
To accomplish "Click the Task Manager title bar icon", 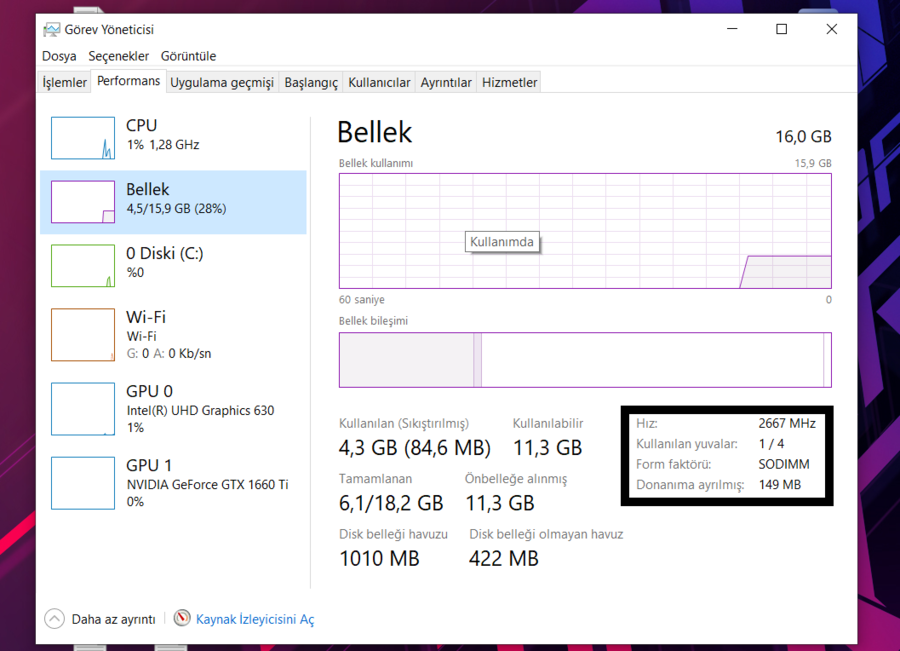I will [x=52, y=30].
